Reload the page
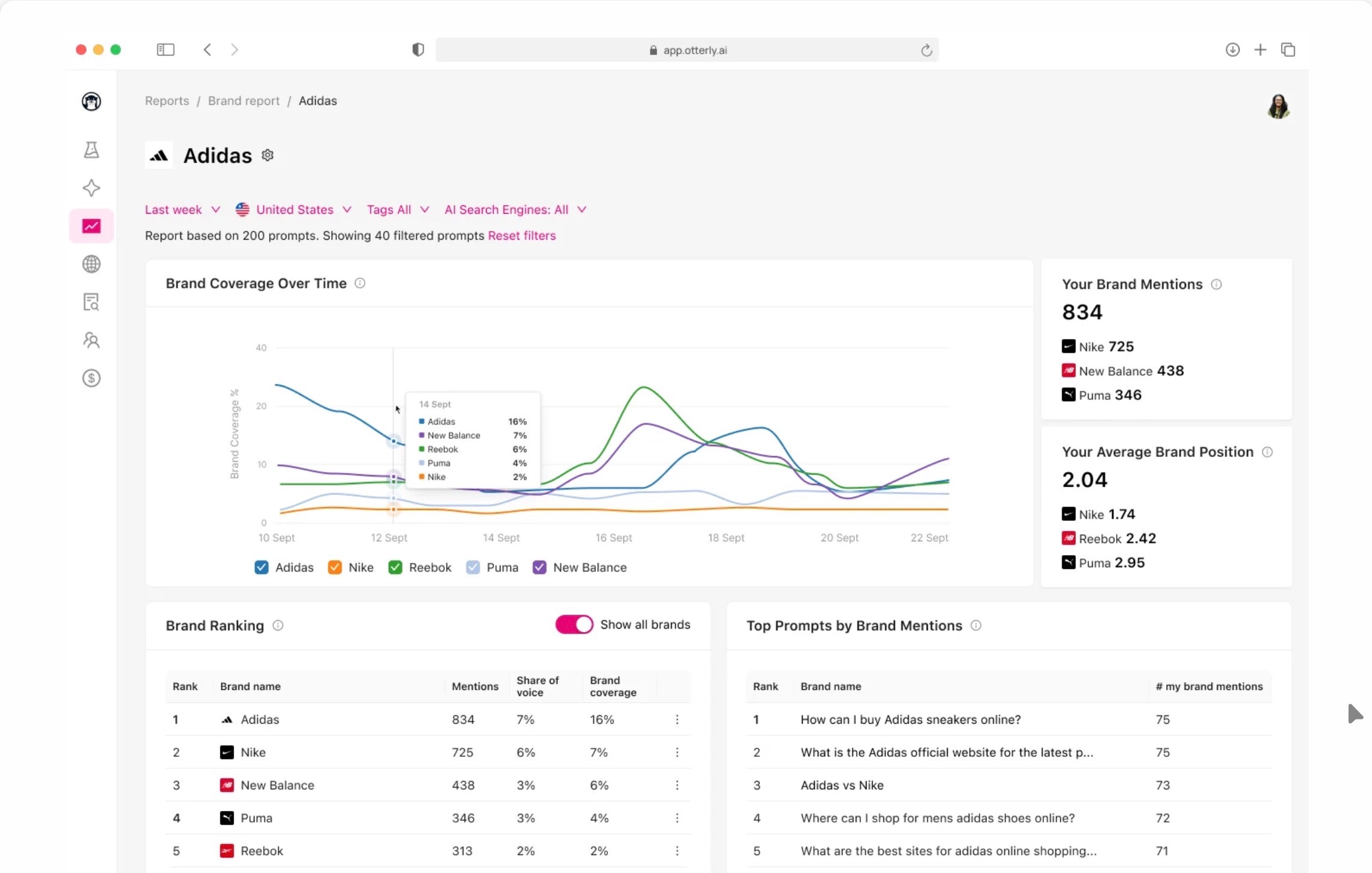This screenshot has height=873, width=1372. click(x=926, y=50)
